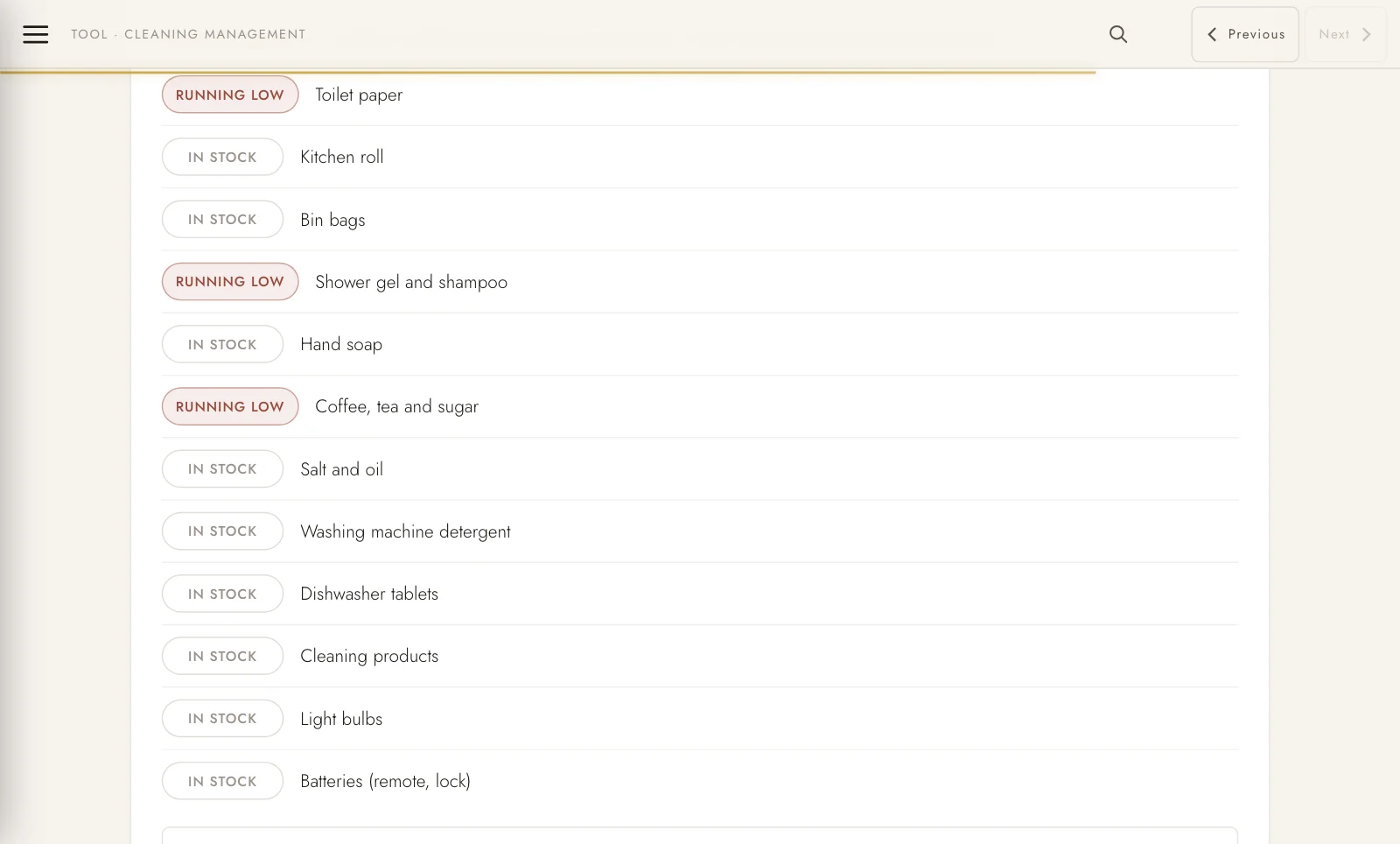The image size is (1400, 844).
Task: Select the 'Kitchen roll' text
Action: [342, 157]
